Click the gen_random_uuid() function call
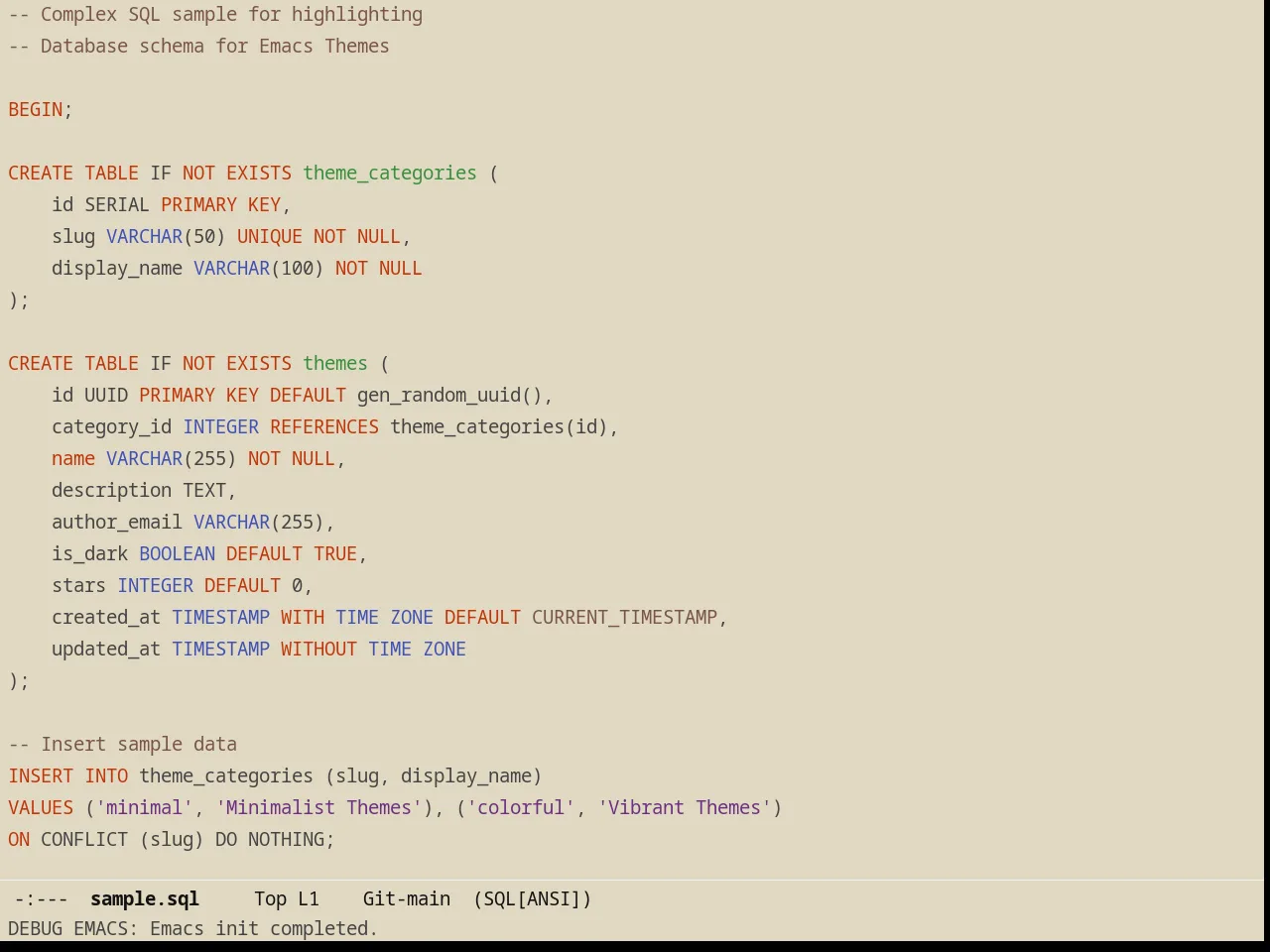The width and height of the screenshot is (1270, 952). pyautogui.click(x=449, y=395)
